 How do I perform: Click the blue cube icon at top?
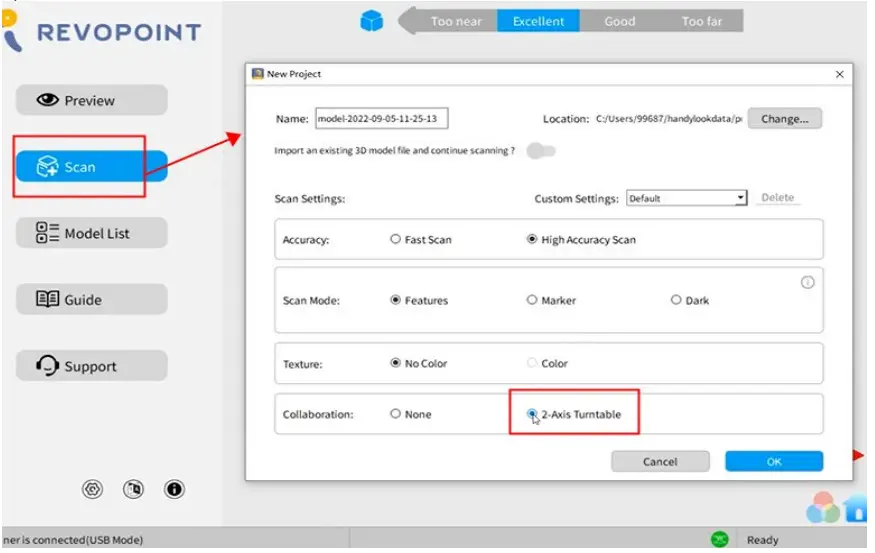(x=372, y=21)
